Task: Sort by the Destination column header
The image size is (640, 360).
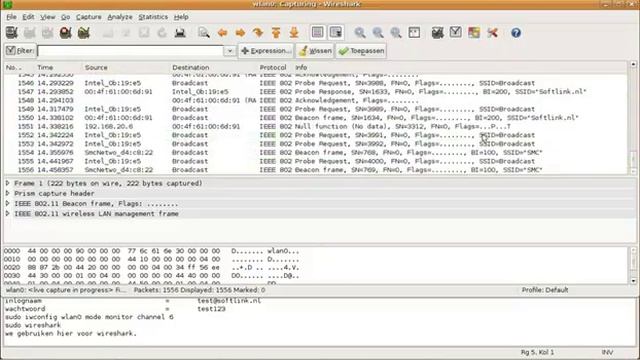Action: click(x=213, y=67)
